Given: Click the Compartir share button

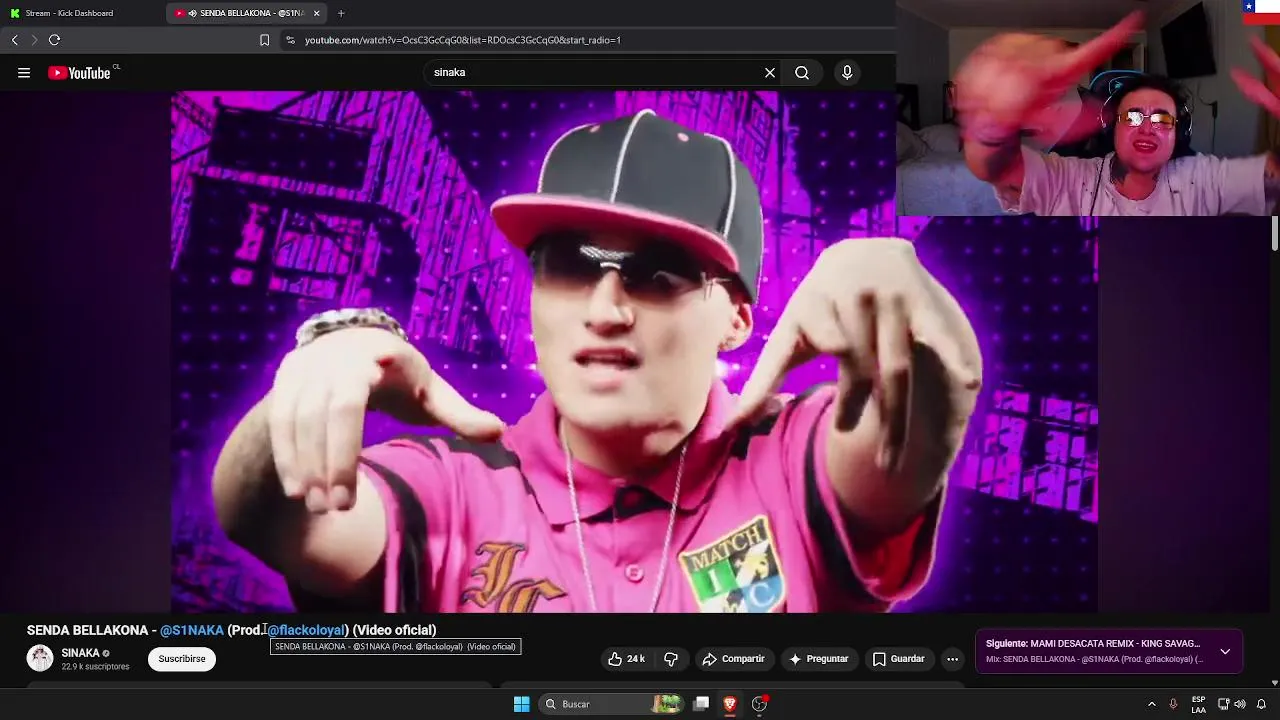Looking at the screenshot, I should tap(733, 659).
